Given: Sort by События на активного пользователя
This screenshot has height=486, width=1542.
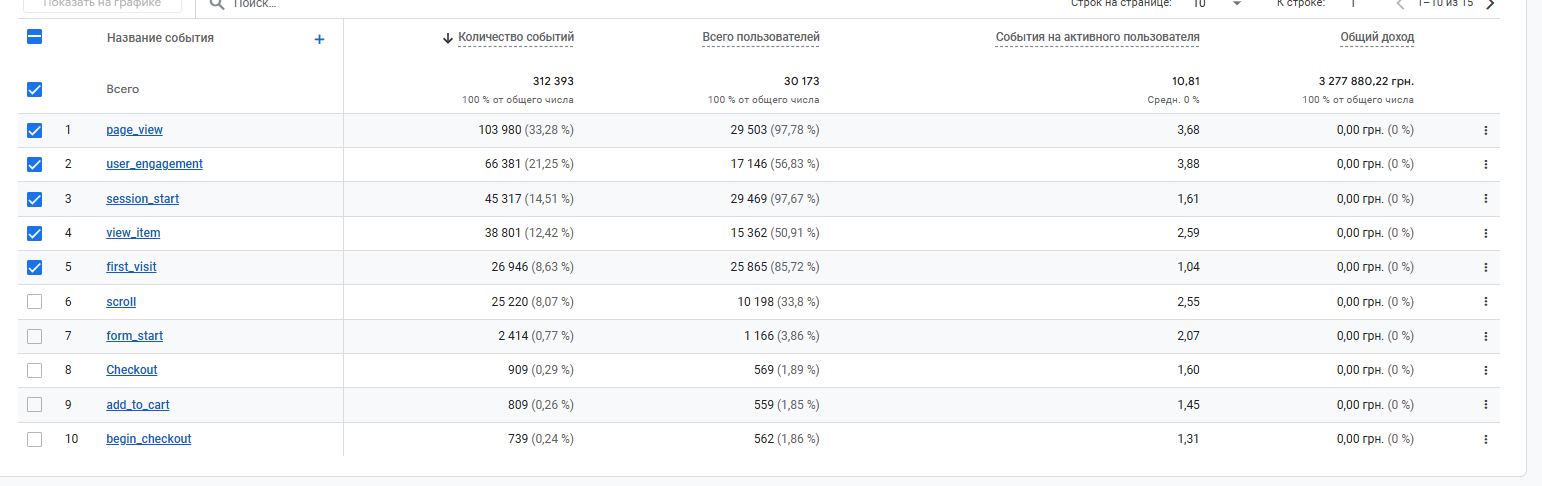Looking at the screenshot, I should pos(1097,38).
